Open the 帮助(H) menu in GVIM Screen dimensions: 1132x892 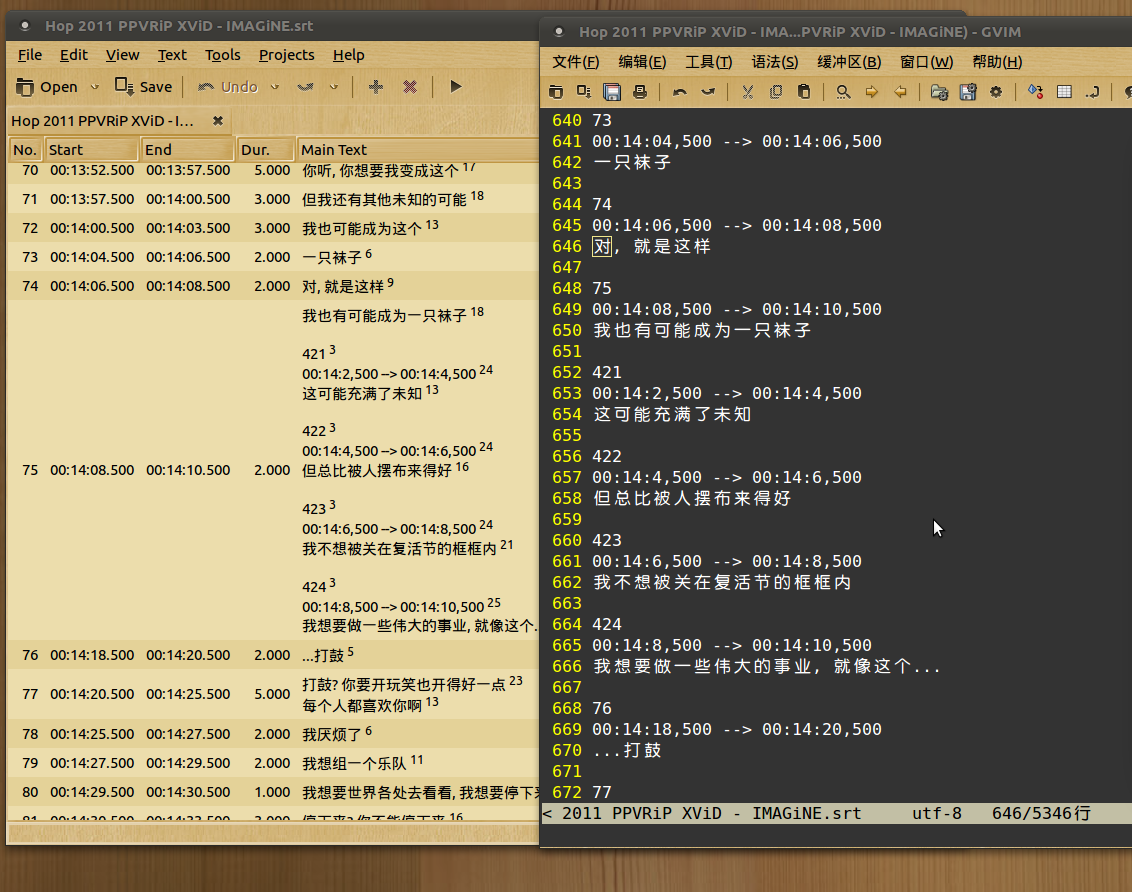point(997,62)
